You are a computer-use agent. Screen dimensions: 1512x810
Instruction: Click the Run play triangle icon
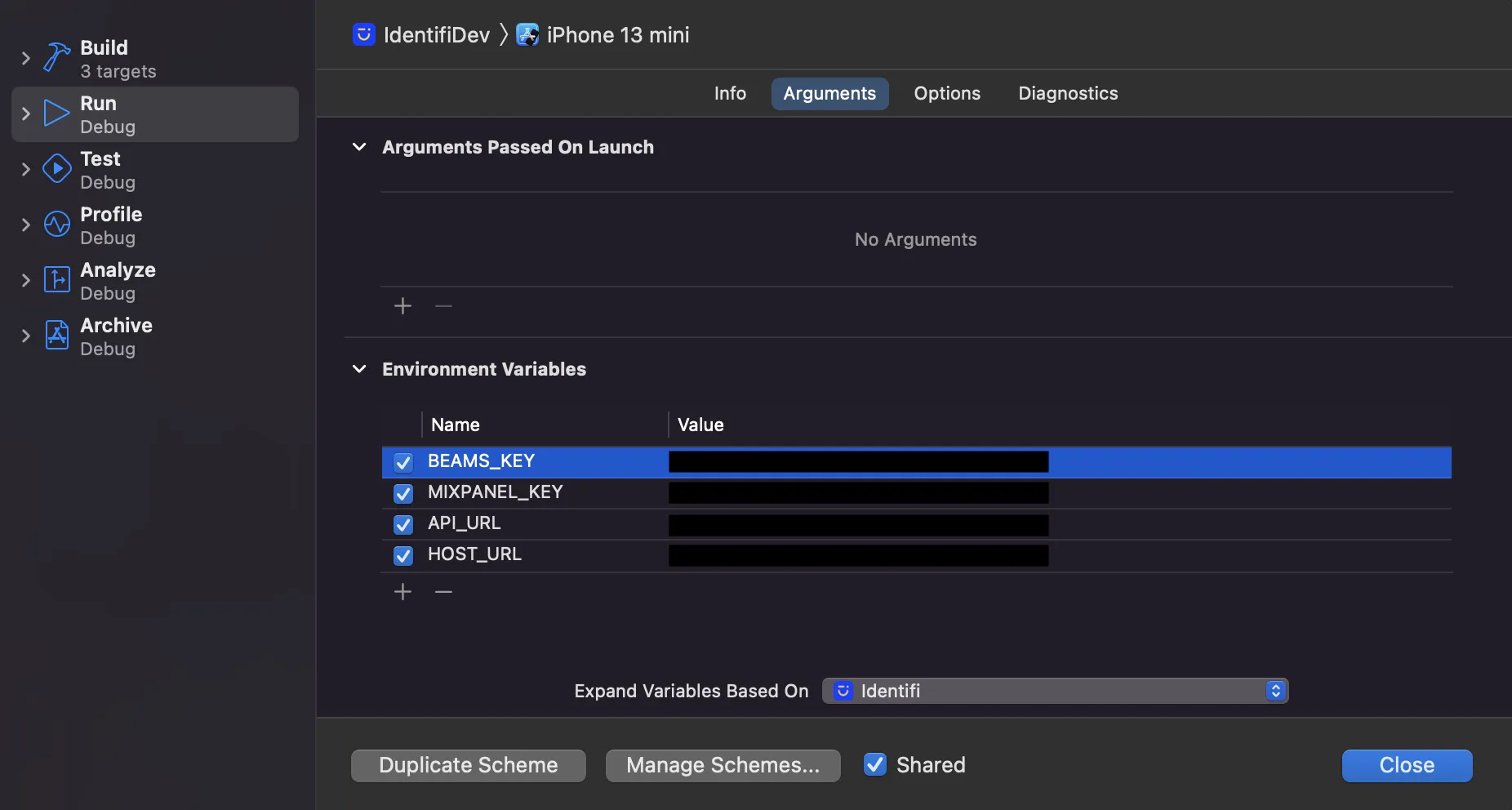point(56,113)
